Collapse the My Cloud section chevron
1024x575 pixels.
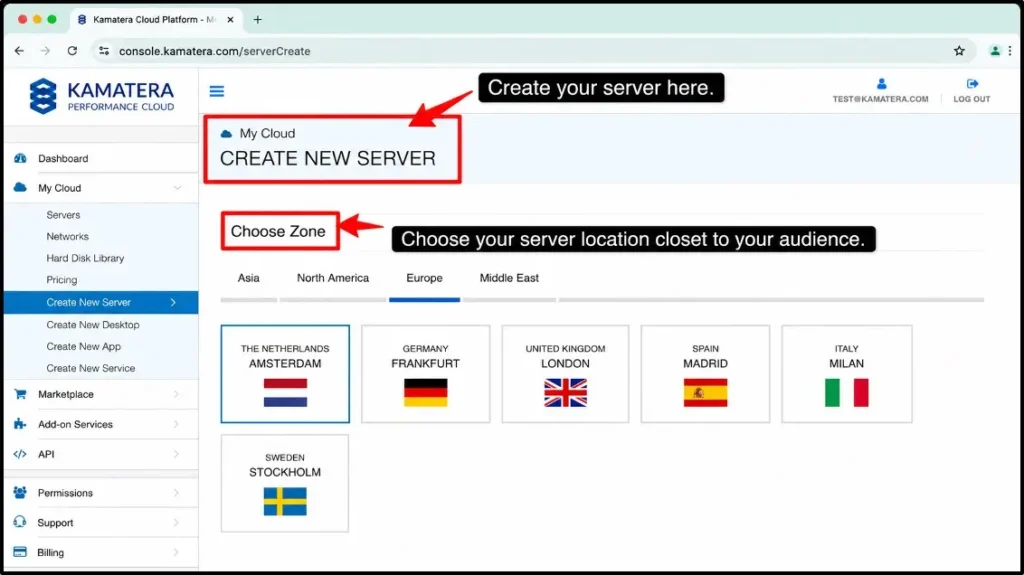[x=177, y=188]
